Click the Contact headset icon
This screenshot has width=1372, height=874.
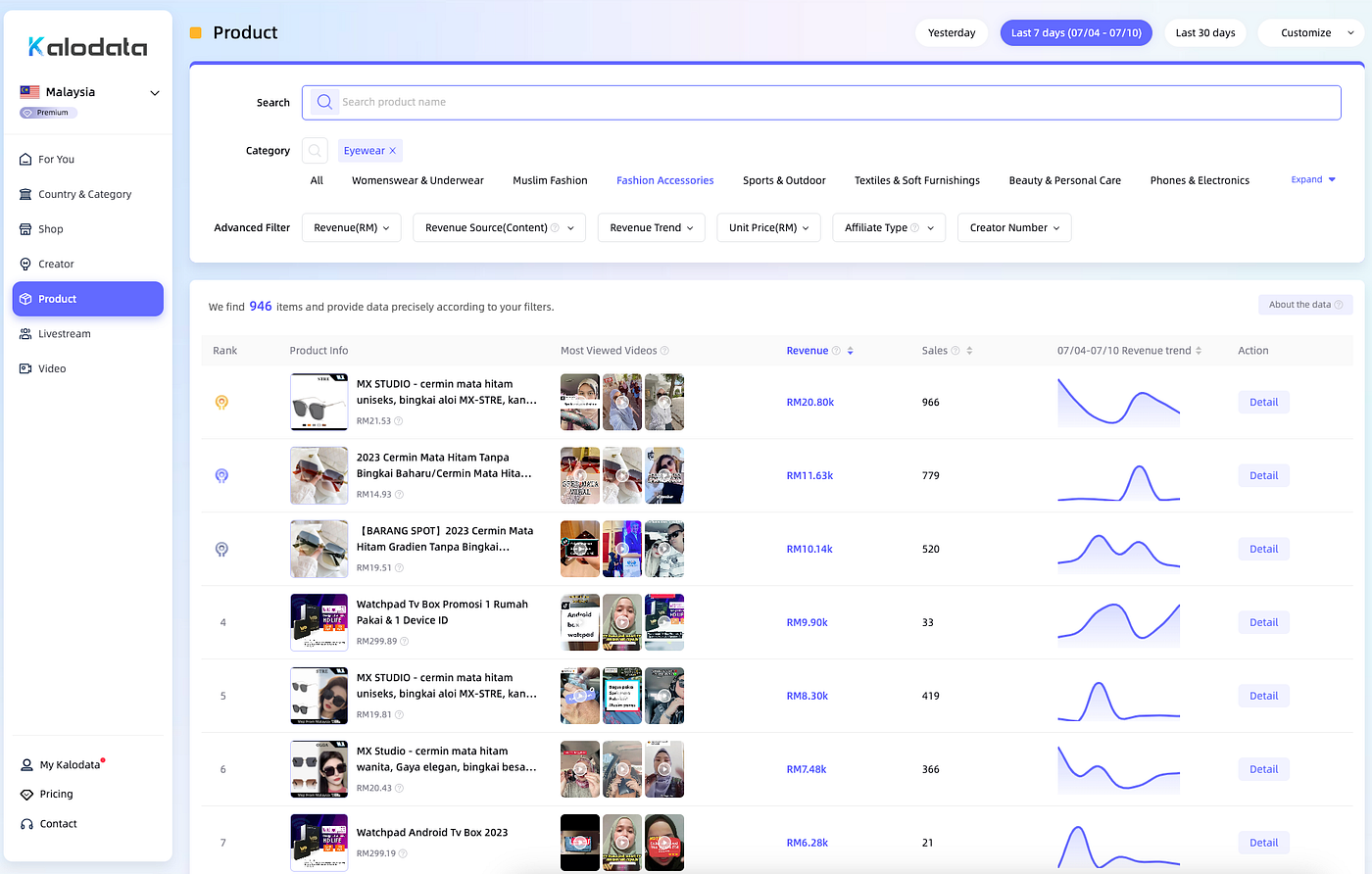point(26,824)
